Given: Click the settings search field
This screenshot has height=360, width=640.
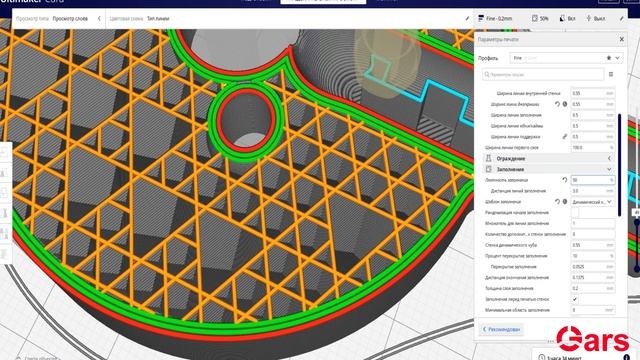Looking at the screenshot, I should 543,74.
